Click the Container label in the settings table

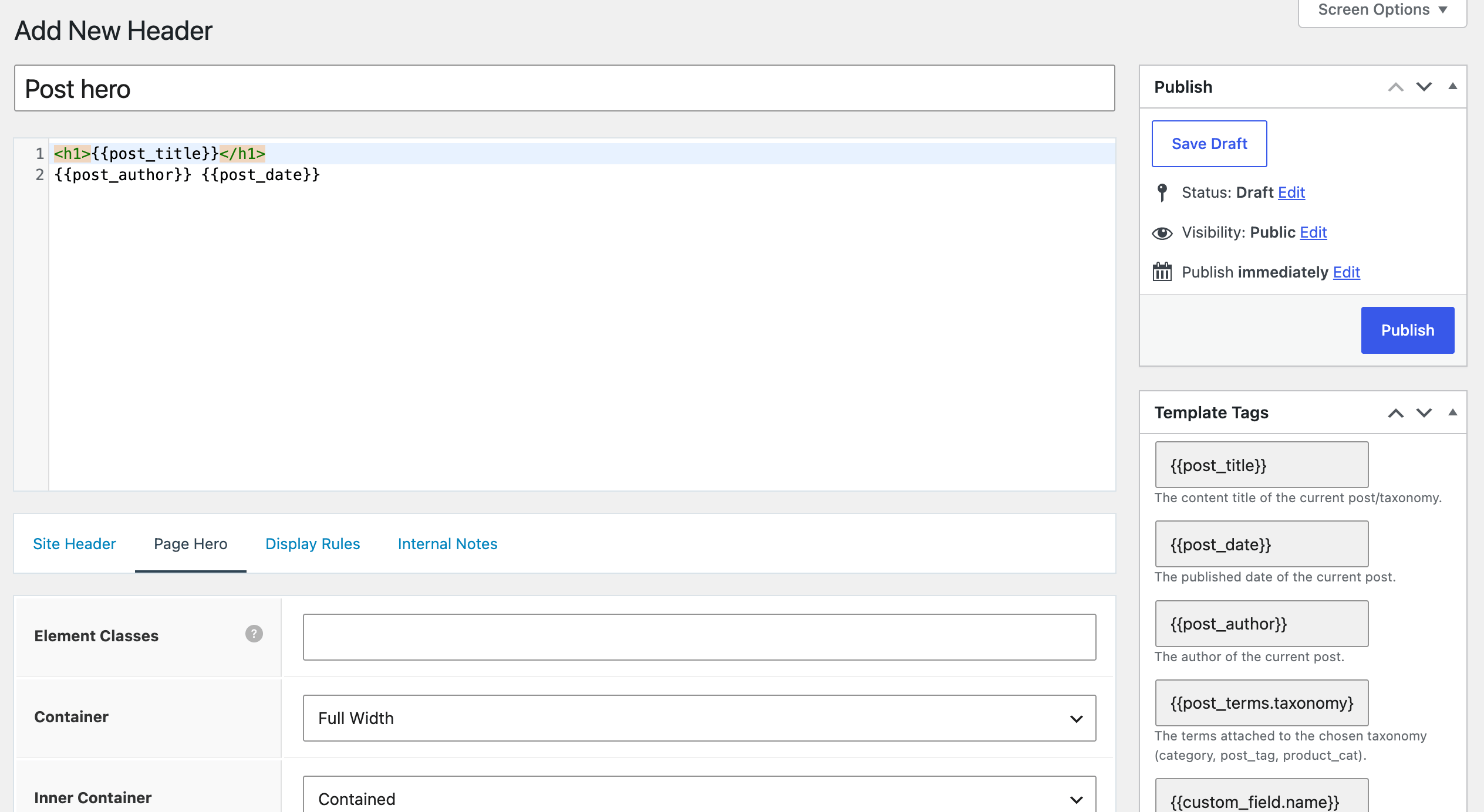coord(71,717)
